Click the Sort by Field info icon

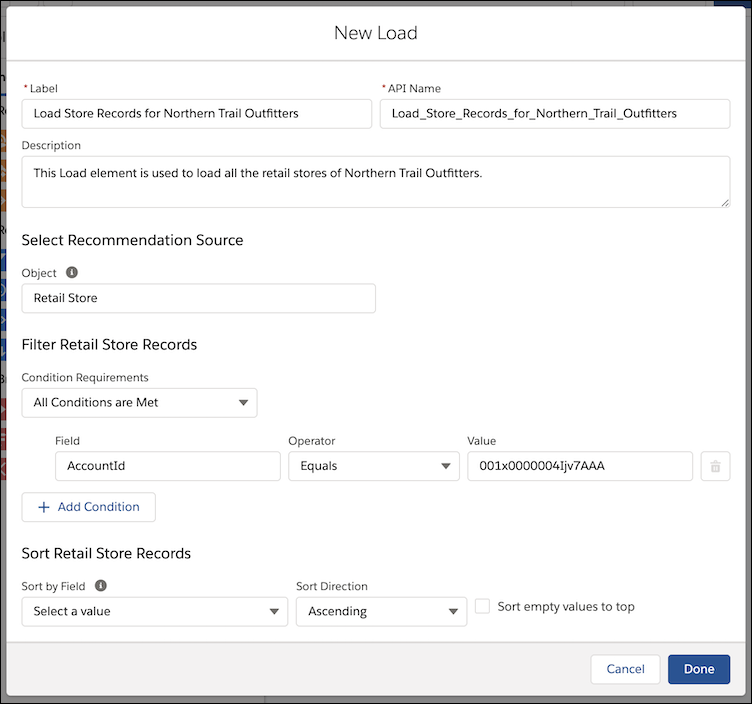pyautogui.click(x=101, y=586)
